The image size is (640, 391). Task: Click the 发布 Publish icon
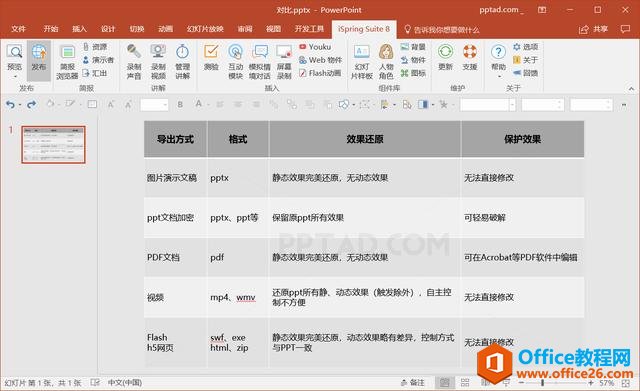(39, 60)
